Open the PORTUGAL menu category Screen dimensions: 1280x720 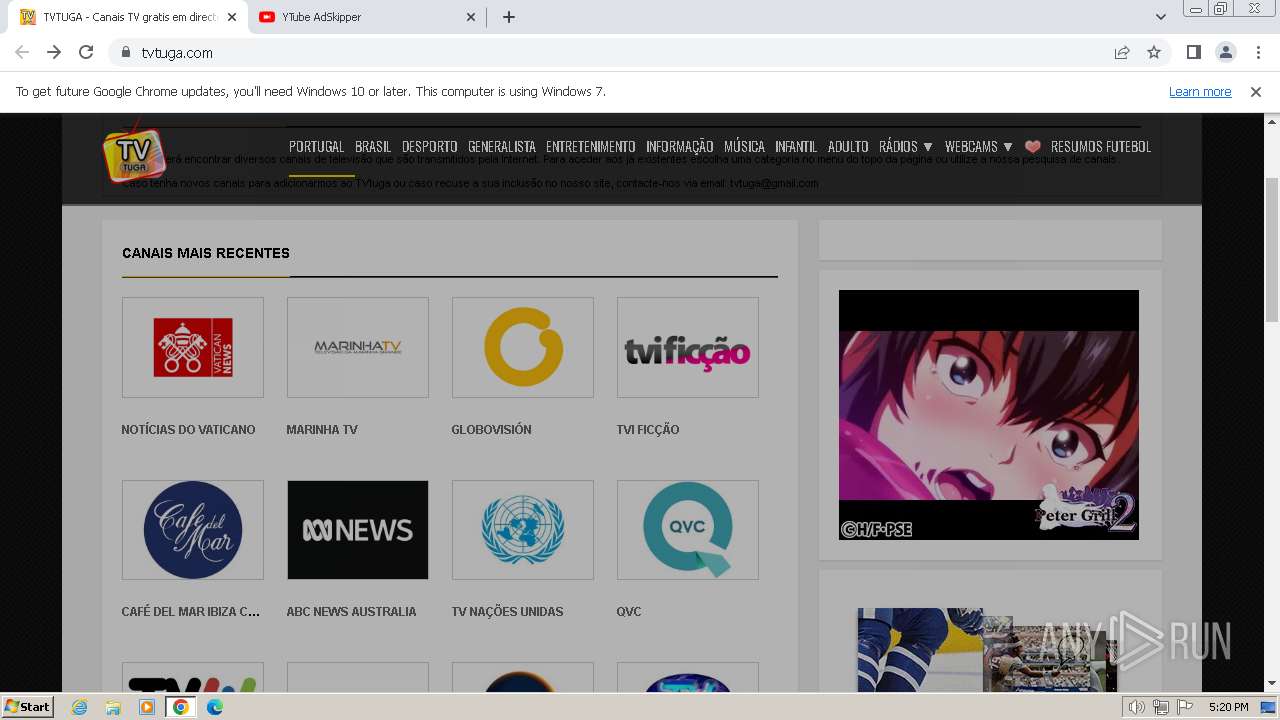pyautogui.click(x=316, y=147)
